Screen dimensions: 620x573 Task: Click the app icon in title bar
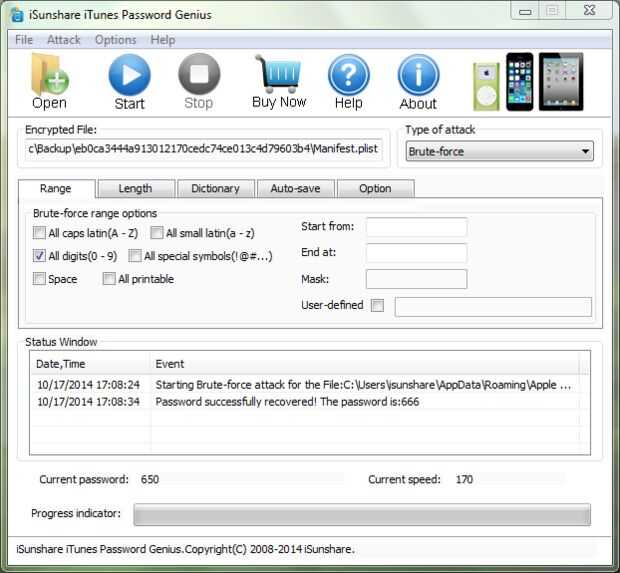[17, 15]
